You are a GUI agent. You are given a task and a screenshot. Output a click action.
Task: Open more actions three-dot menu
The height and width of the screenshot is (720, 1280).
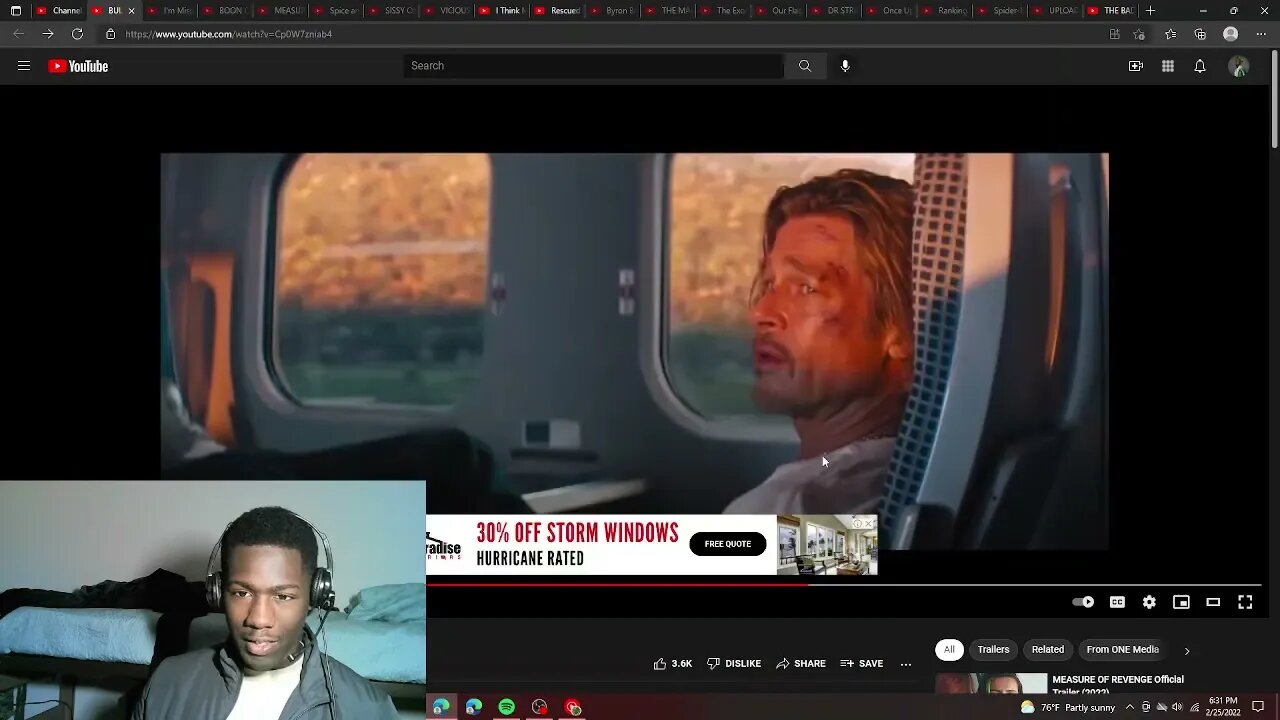[x=906, y=663]
